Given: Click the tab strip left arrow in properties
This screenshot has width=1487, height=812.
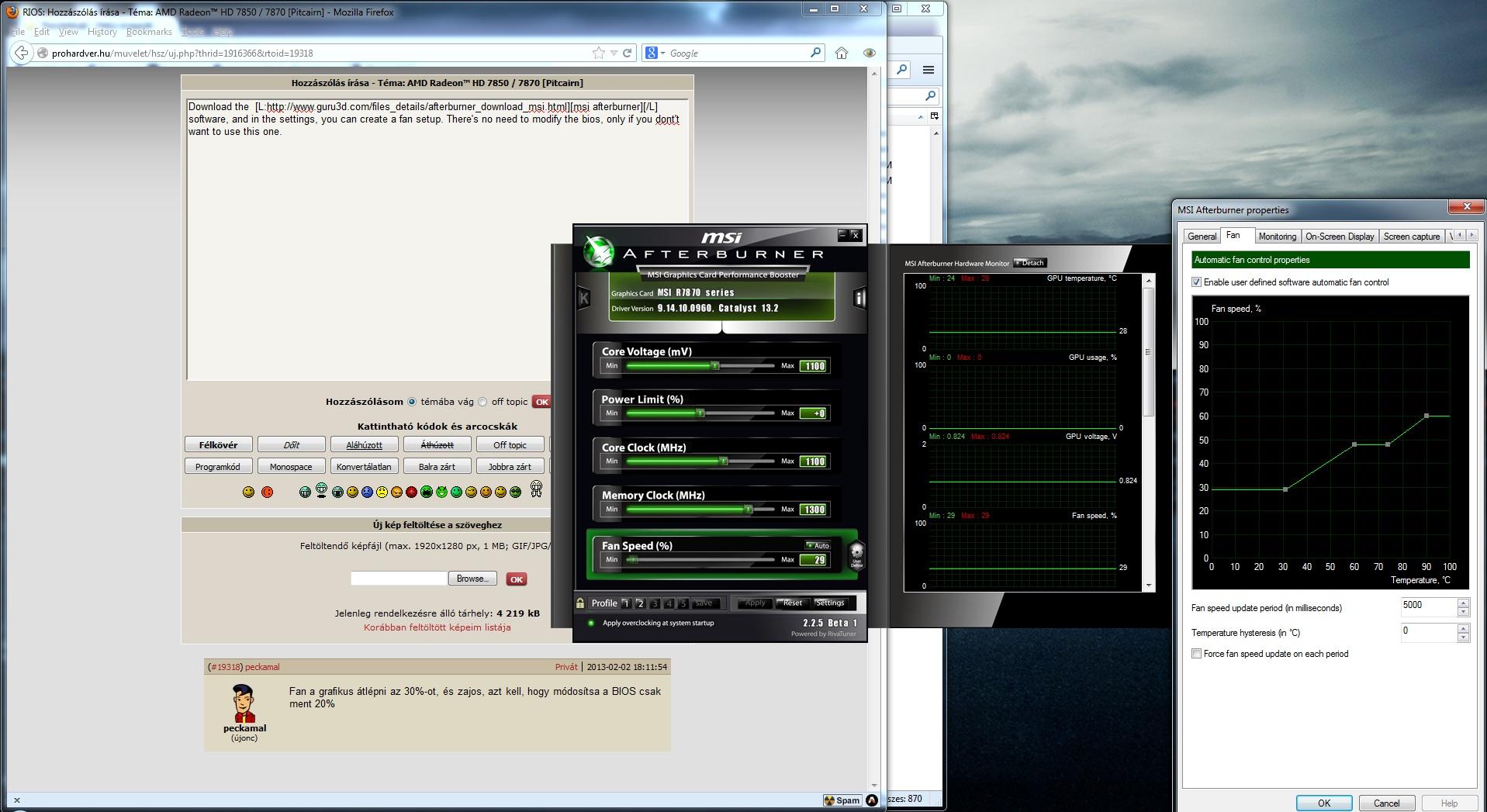Looking at the screenshot, I should (x=1460, y=235).
